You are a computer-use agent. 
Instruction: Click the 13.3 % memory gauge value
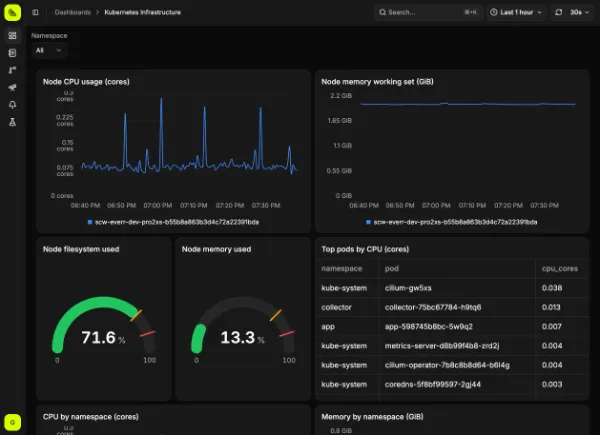(242, 337)
